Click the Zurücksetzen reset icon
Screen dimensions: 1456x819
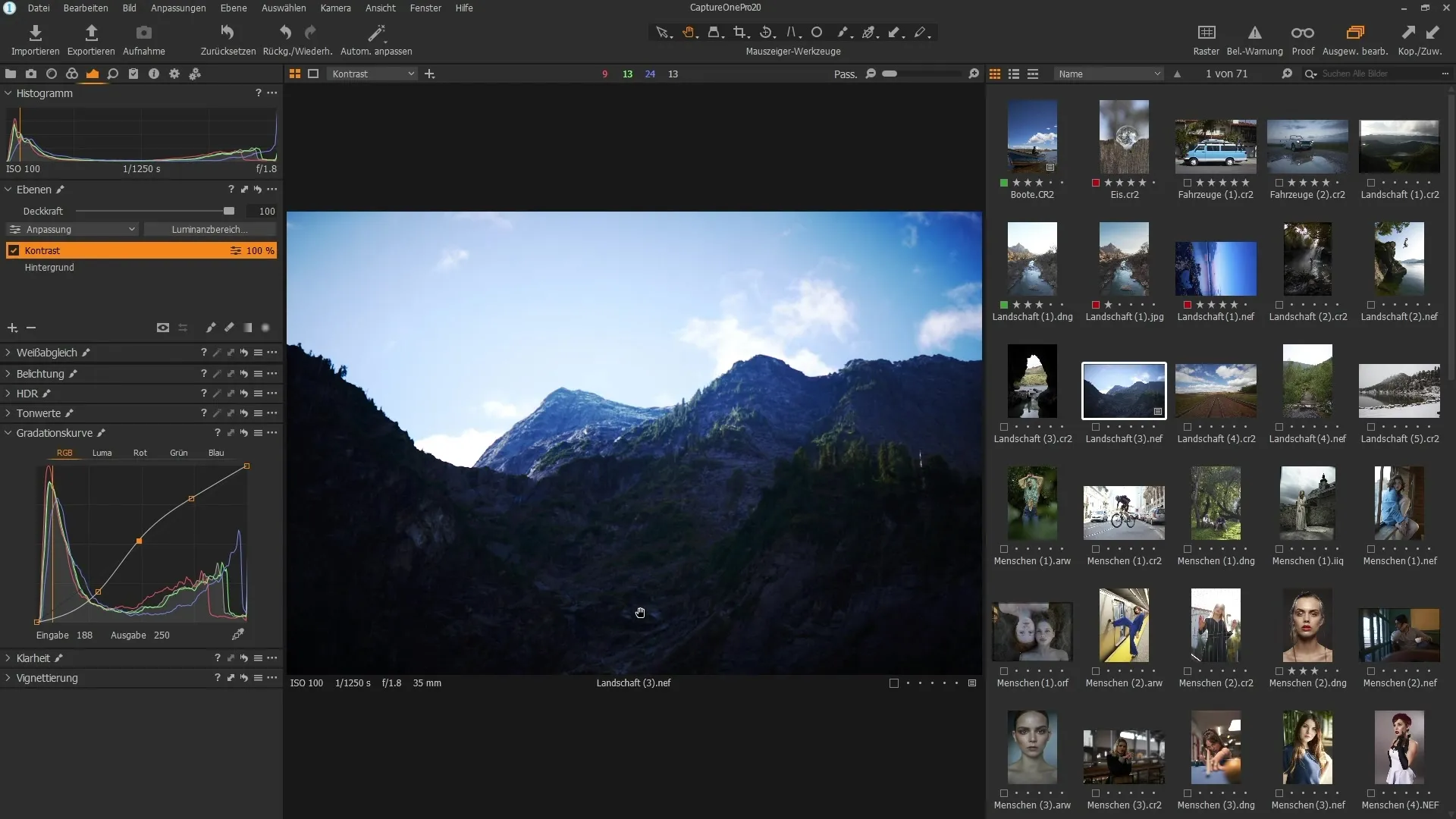click(x=227, y=33)
